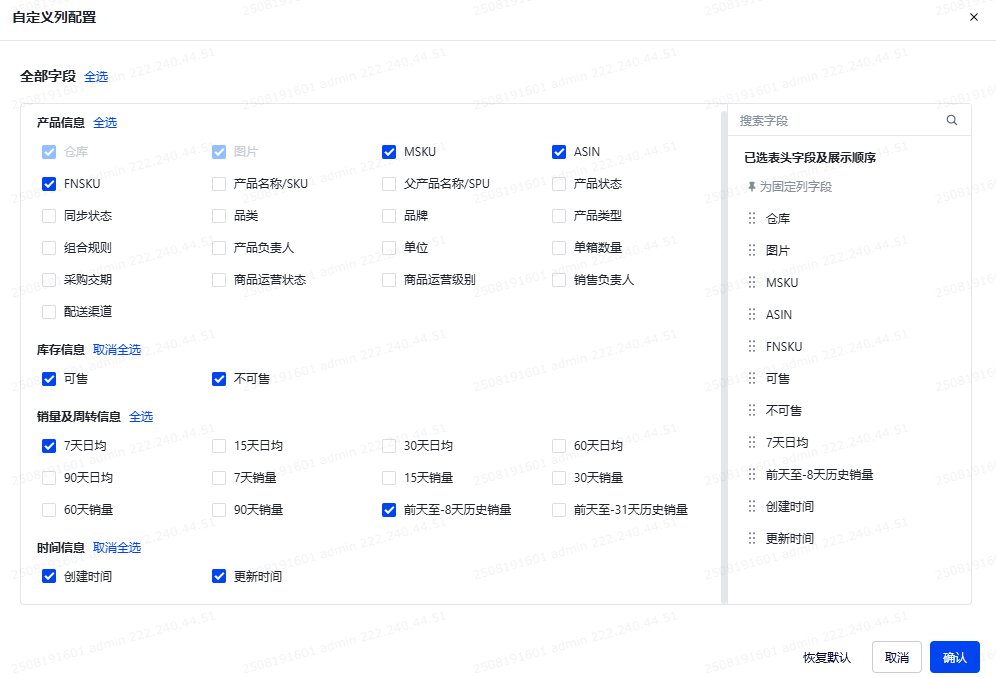Uncheck the MSKU checkbox

pos(389,152)
